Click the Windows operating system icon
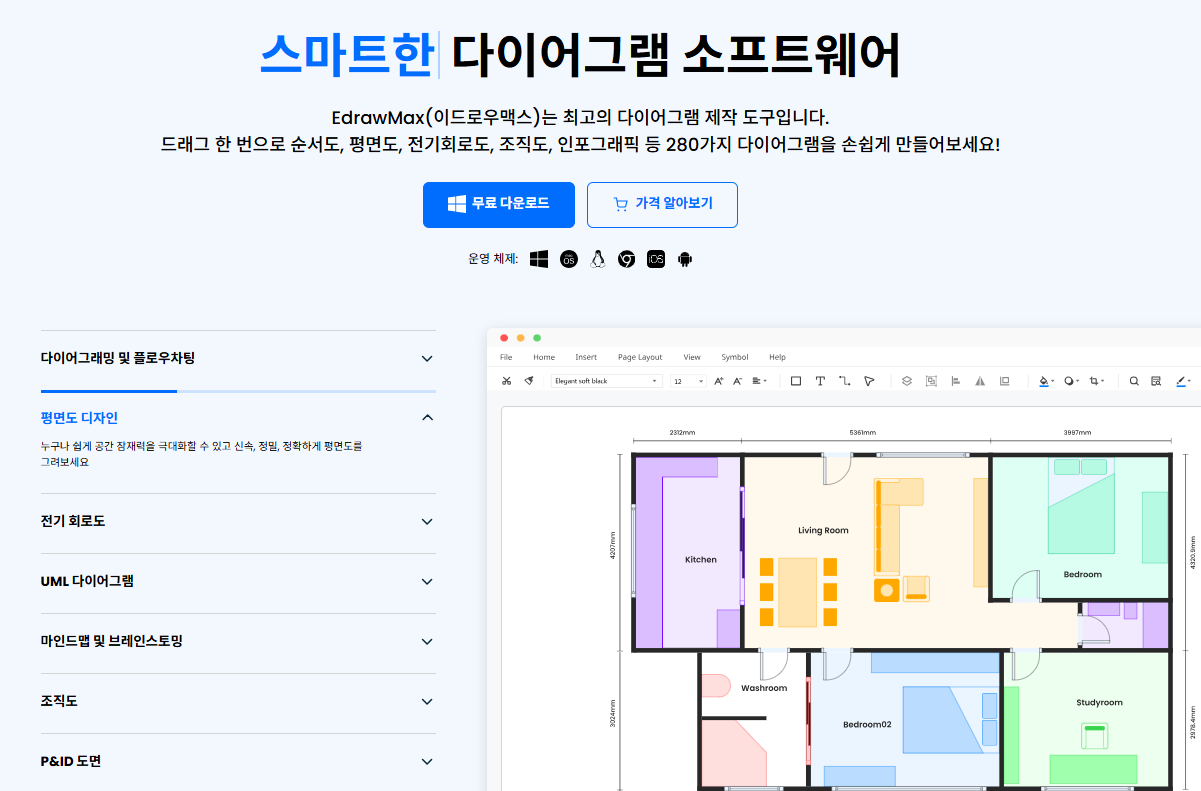This screenshot has height=791, width=1201. 539,259
